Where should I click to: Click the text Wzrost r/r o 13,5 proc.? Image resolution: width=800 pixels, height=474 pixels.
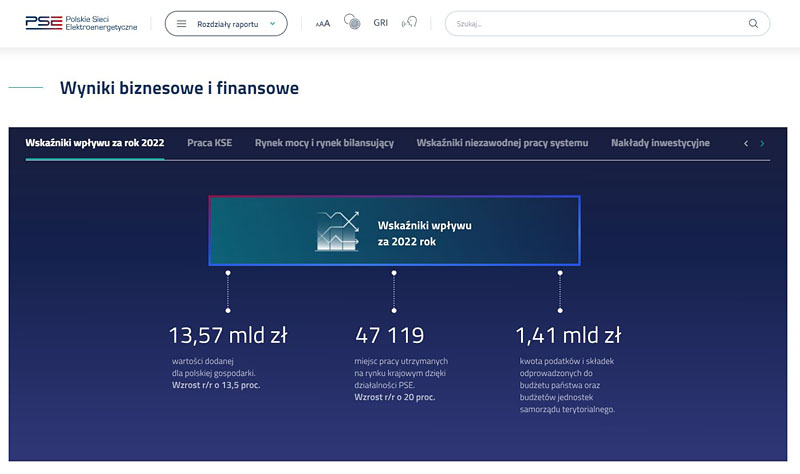[216, 385]
